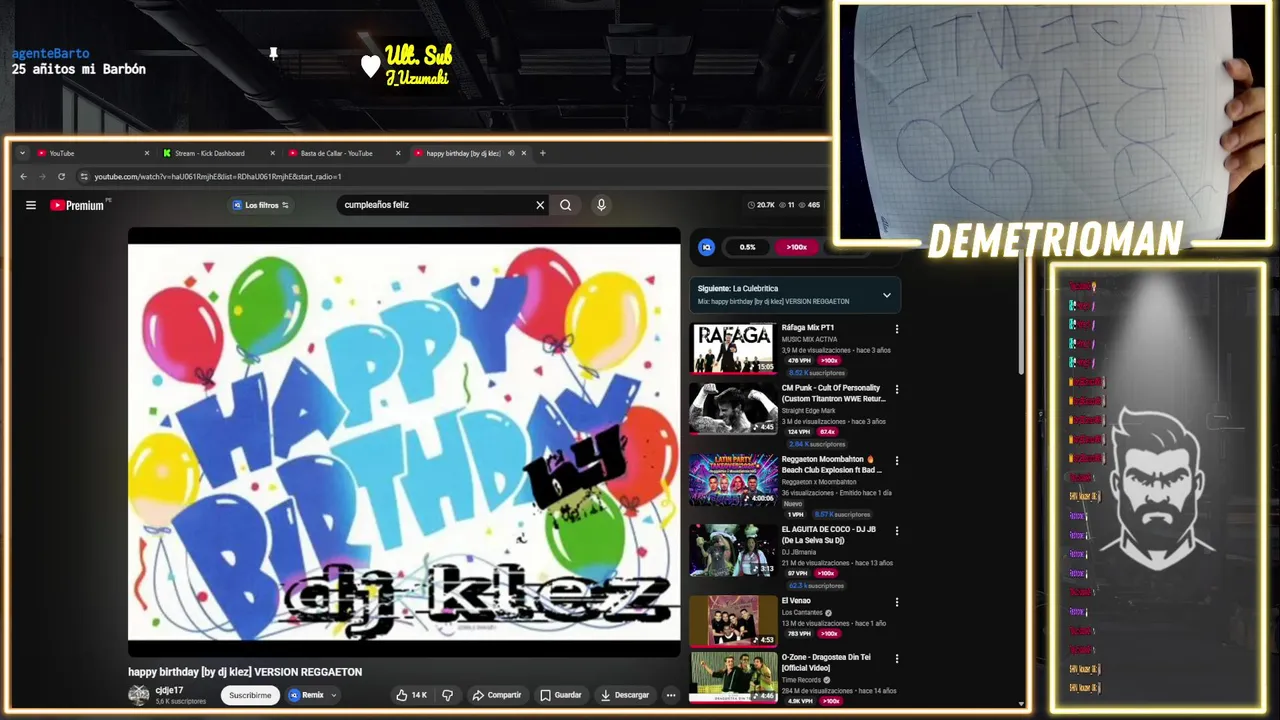Viewport: 1280px width, 720px height.
Task: Select the 0.5% filter chip
Action: click(747, 247)
